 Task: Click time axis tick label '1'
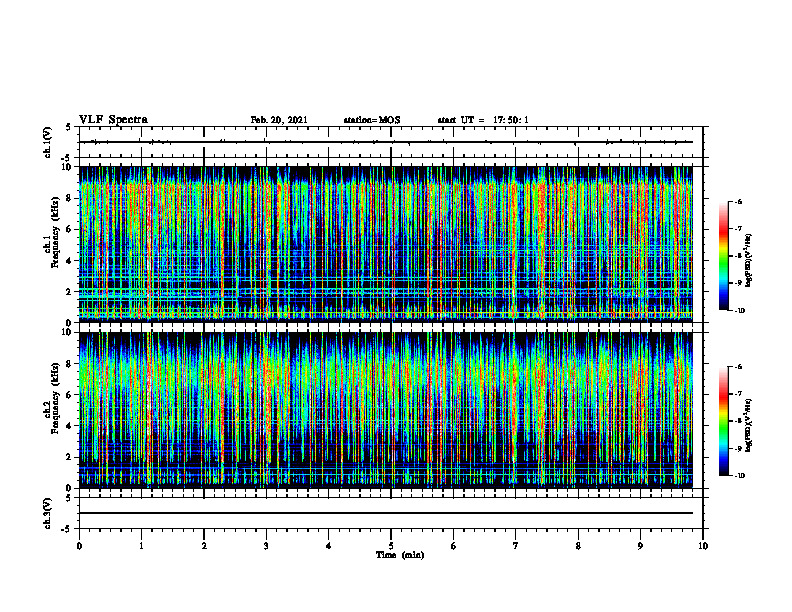pos(141,546)
